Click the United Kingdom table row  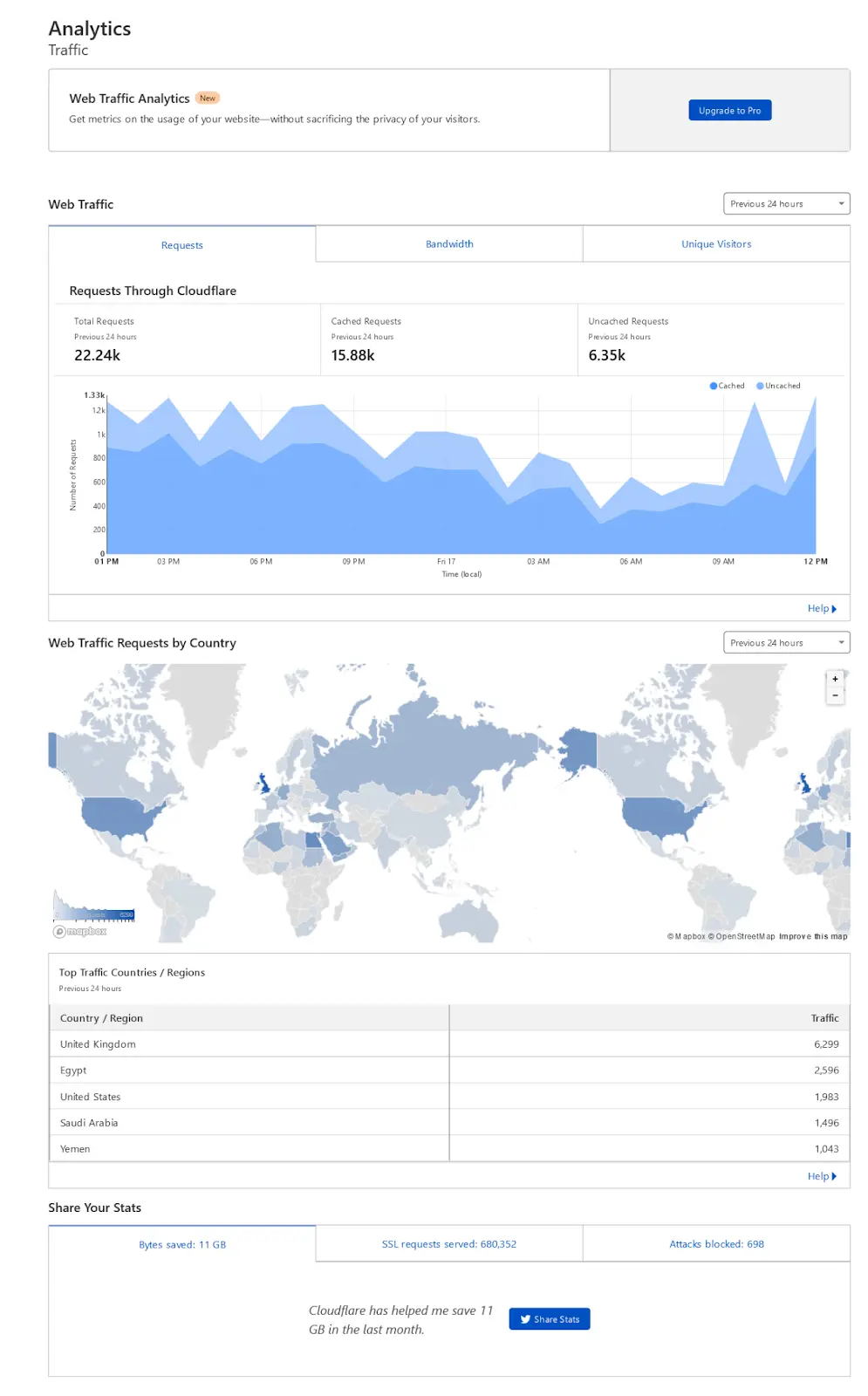tap(249, 1044)
